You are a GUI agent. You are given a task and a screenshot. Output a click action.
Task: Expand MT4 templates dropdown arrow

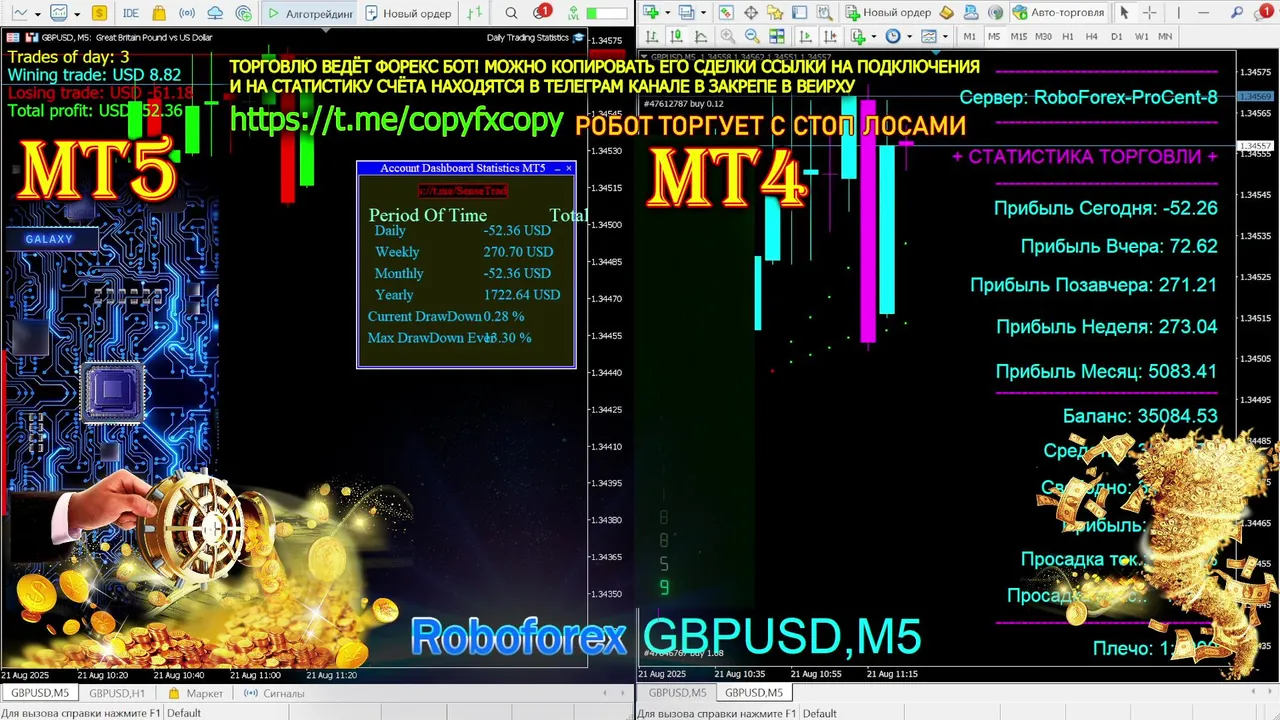(944, 37)
